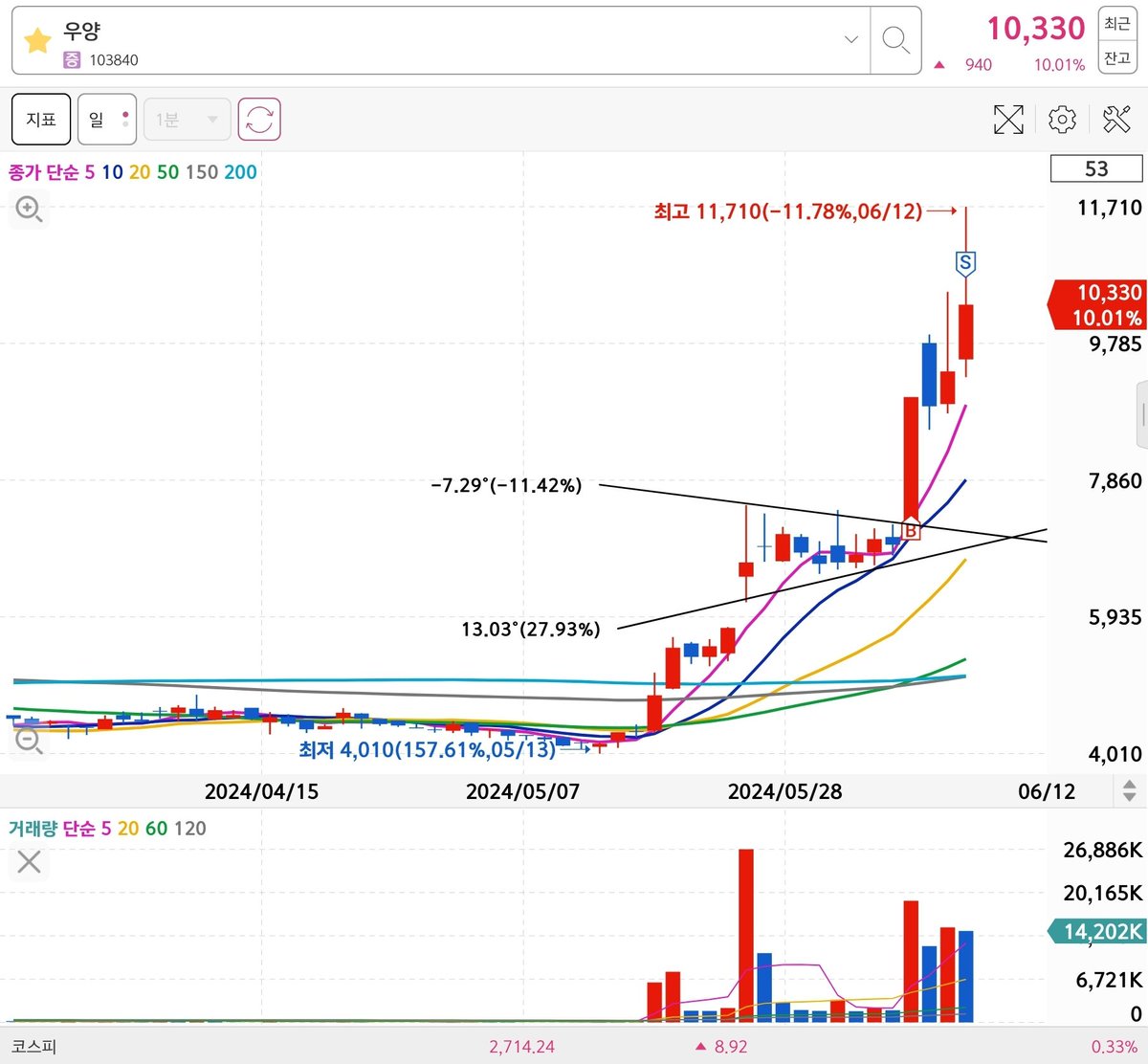Click the header price 10,330
The width and height of the screenshot is (1148, 1064).
tap(1036, 28)
